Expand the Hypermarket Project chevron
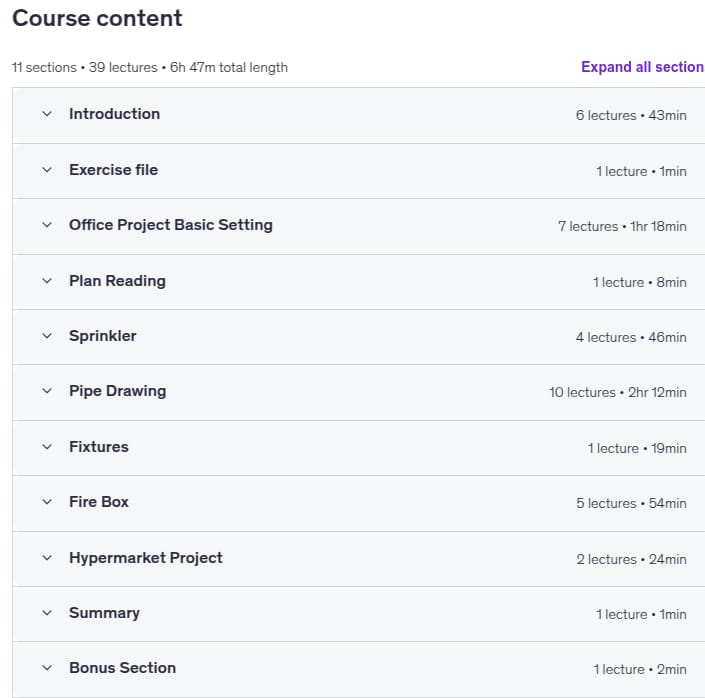This screenshot has height=698, width=705. (47, 558)
